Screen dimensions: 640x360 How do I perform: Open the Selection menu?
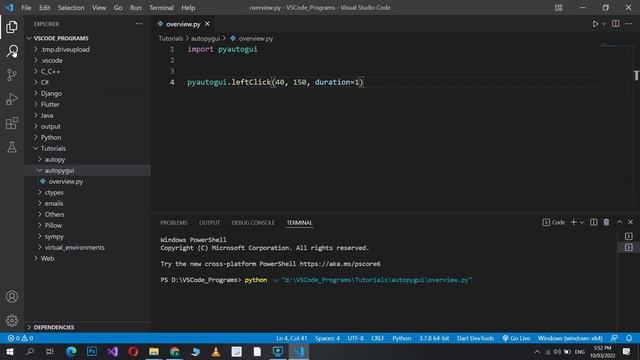click(x=71, y=8)
